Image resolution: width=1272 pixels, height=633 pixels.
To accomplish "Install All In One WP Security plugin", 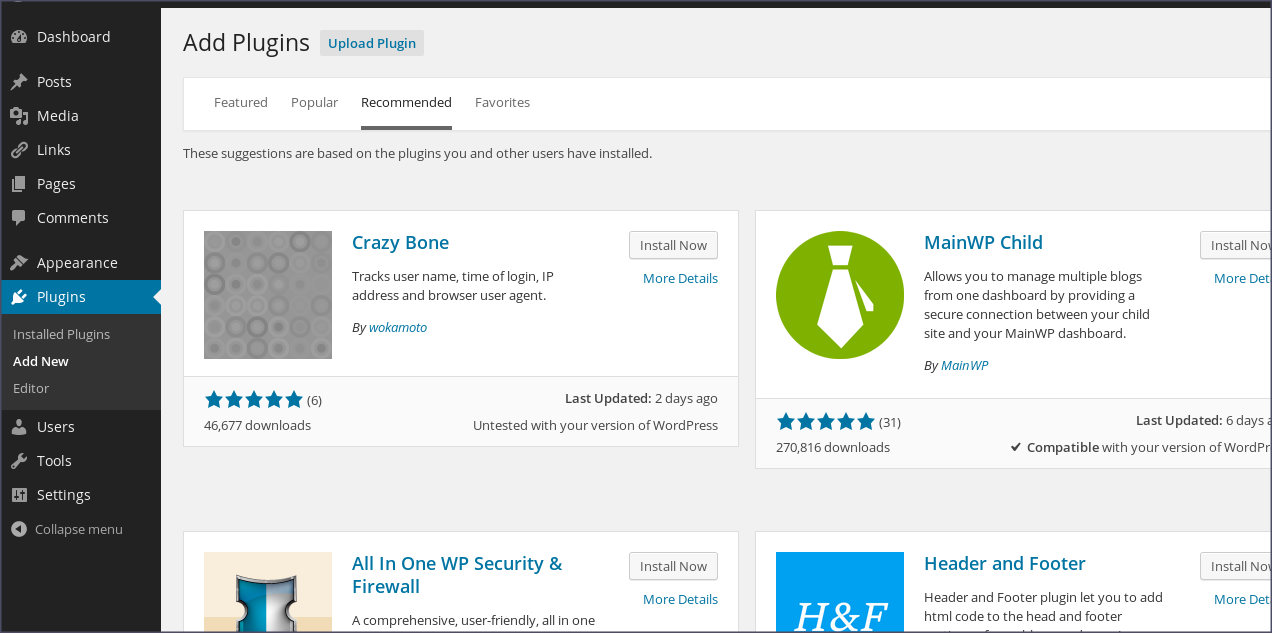I will 673,566.
